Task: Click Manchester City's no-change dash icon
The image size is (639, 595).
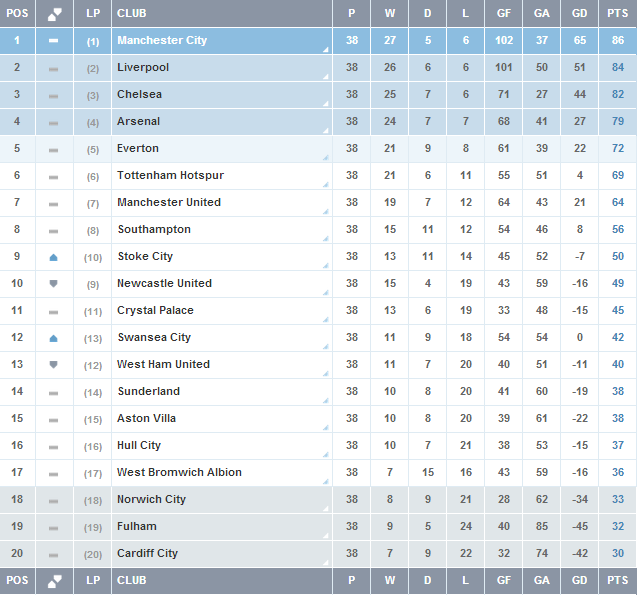Action: [53, 41]
